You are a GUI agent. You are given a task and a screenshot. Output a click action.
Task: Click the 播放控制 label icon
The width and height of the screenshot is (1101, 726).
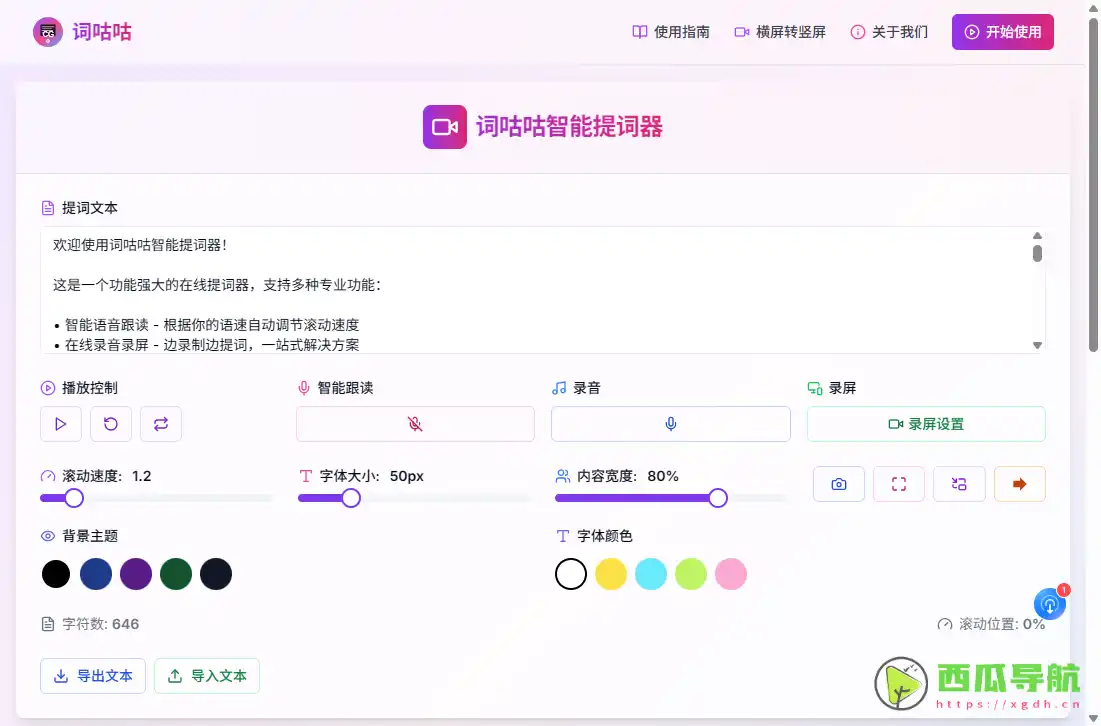(x=48, y=388)
